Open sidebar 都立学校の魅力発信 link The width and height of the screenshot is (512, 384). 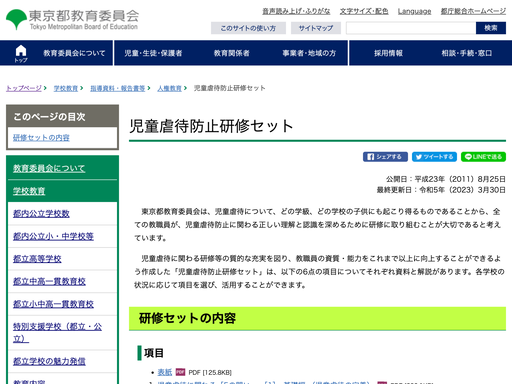(x=49, y=361)
